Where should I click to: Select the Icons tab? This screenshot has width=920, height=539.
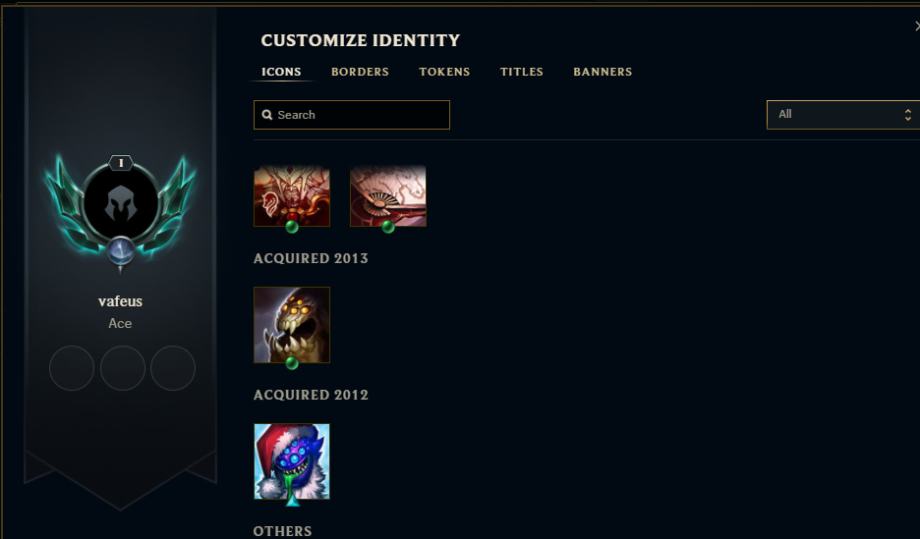click(281, 72)
